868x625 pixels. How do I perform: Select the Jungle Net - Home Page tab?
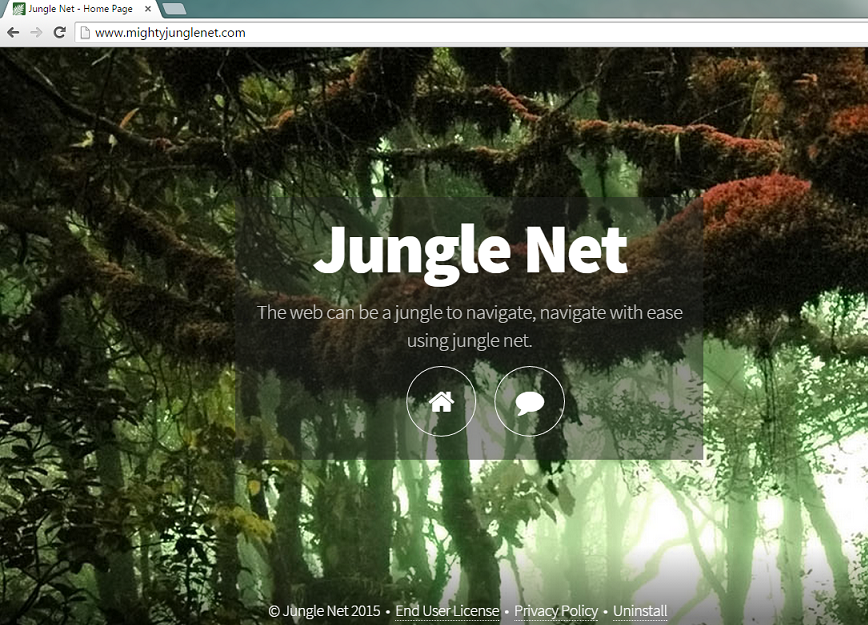(80, 9)
